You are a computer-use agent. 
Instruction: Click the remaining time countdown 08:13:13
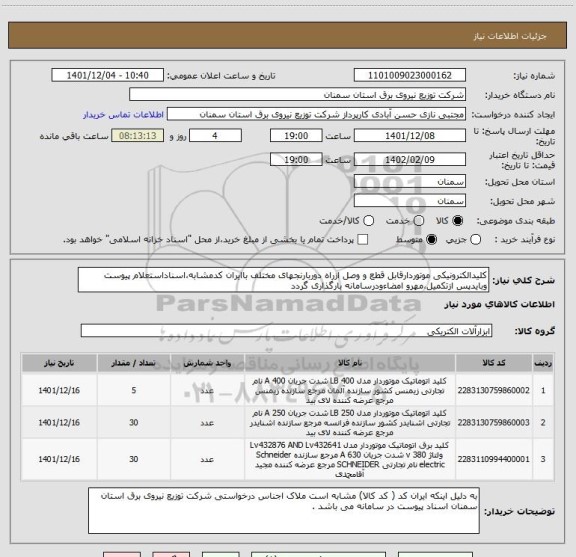tap(138, 136)
